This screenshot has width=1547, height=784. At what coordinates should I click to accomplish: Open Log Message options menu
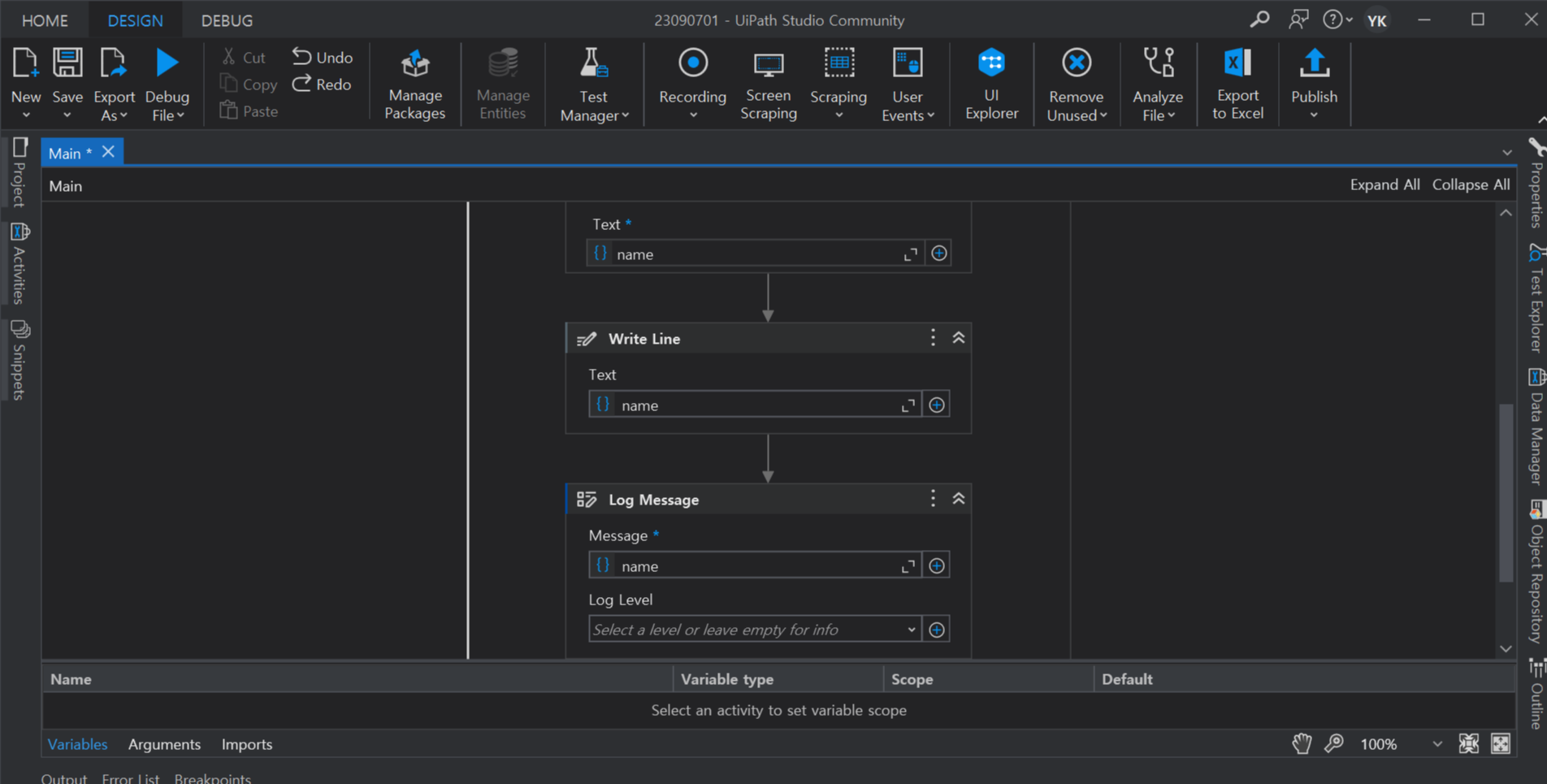[933, 499]
